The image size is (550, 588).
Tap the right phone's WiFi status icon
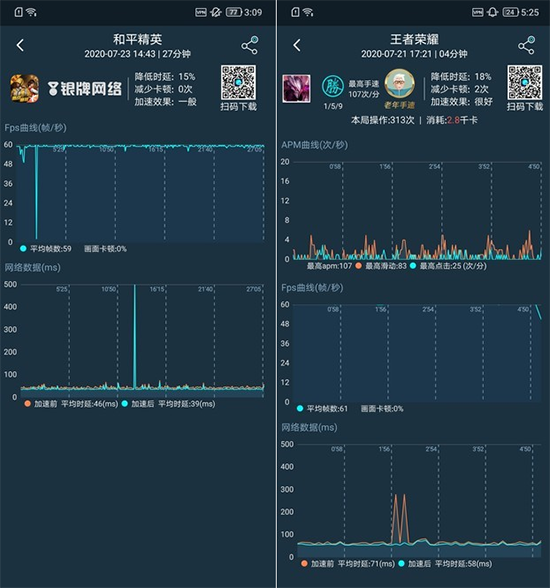308,12
